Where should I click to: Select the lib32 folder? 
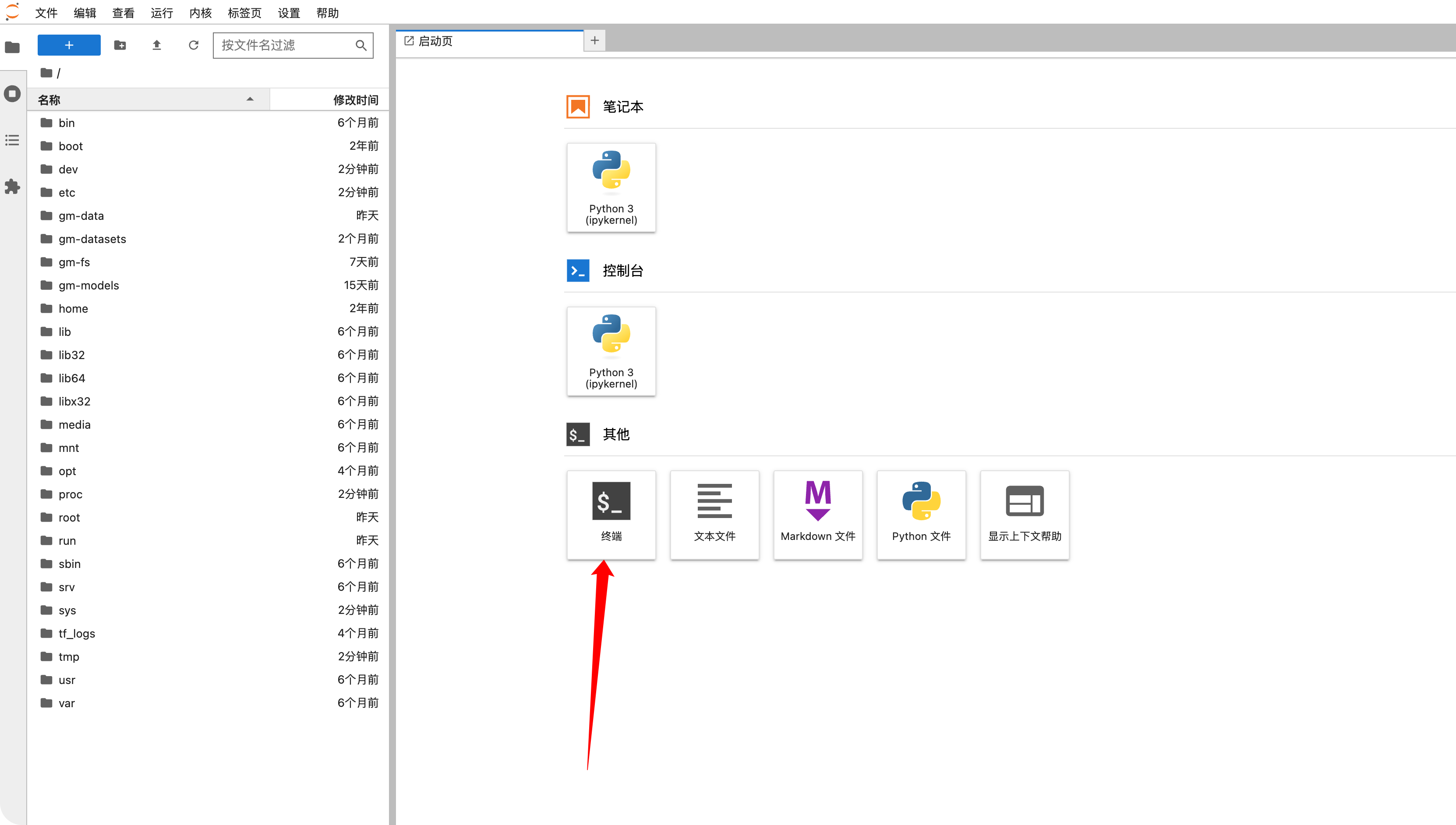point(209,355)
